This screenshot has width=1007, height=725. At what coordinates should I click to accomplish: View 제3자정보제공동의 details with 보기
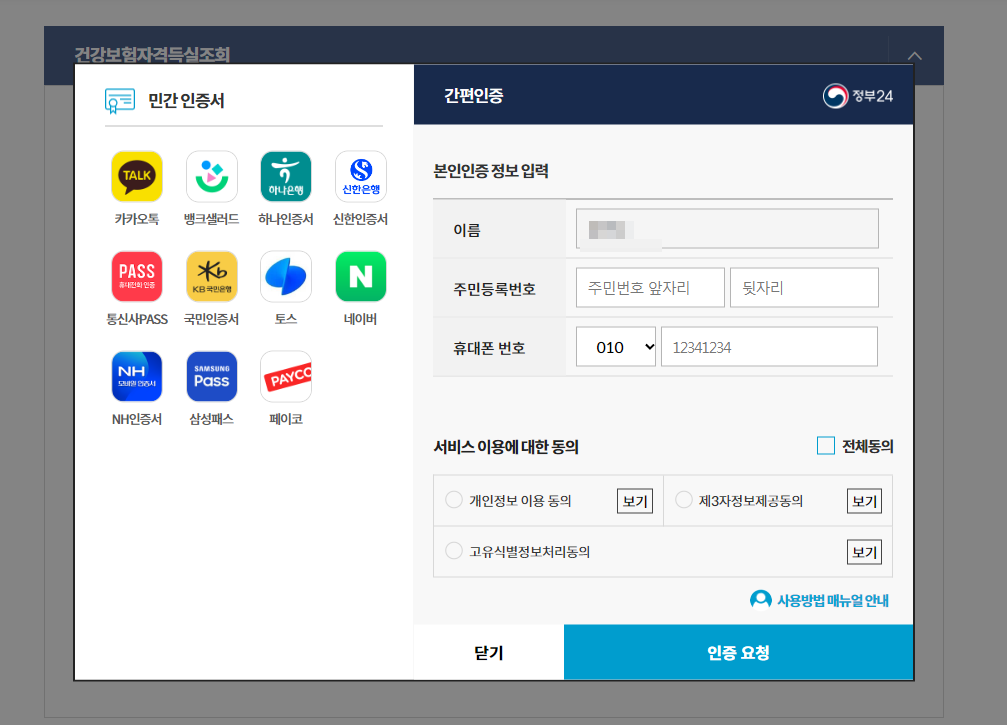pyautogui.click(x=864, y=501)
